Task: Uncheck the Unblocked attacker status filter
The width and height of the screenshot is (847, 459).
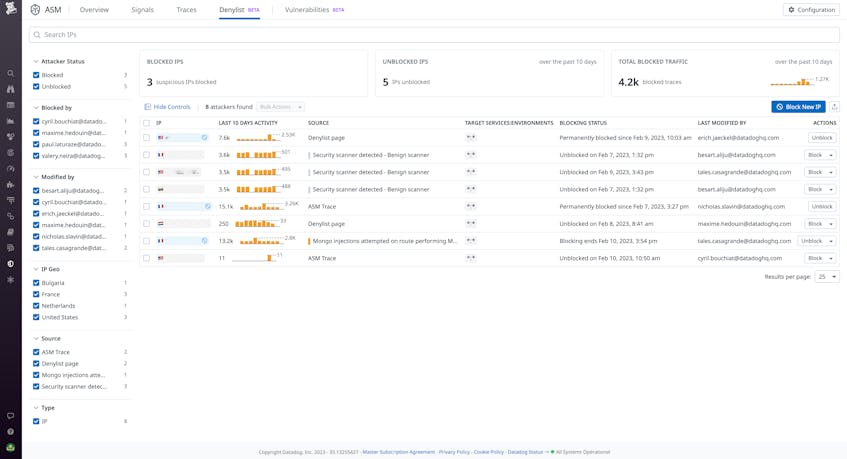Action: [x=36, y=86]
